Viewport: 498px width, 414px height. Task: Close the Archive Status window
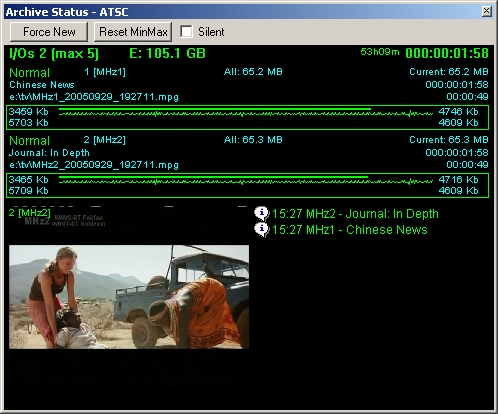click(x=486, y=11)
